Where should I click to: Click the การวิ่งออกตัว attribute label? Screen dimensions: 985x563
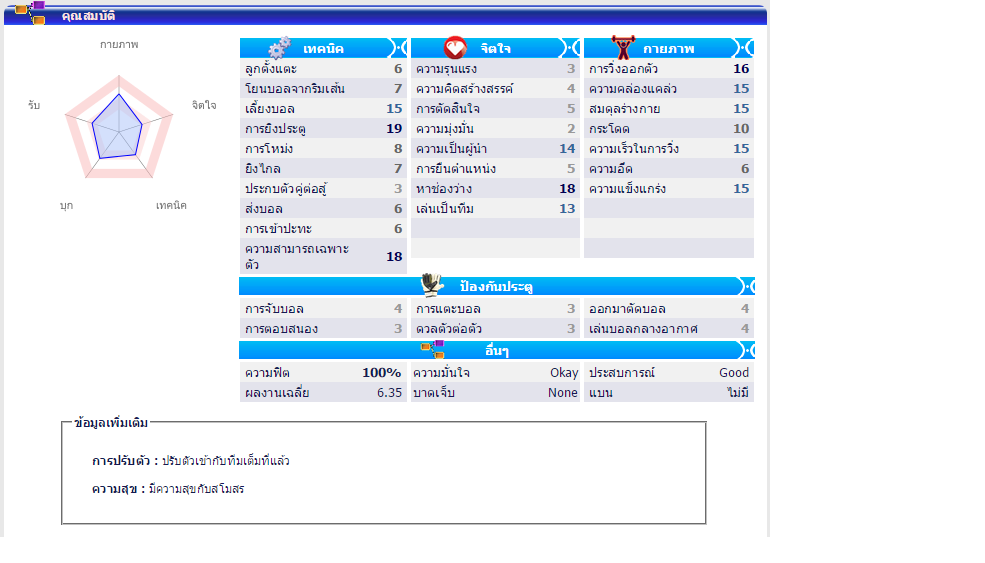click(623, 68)
